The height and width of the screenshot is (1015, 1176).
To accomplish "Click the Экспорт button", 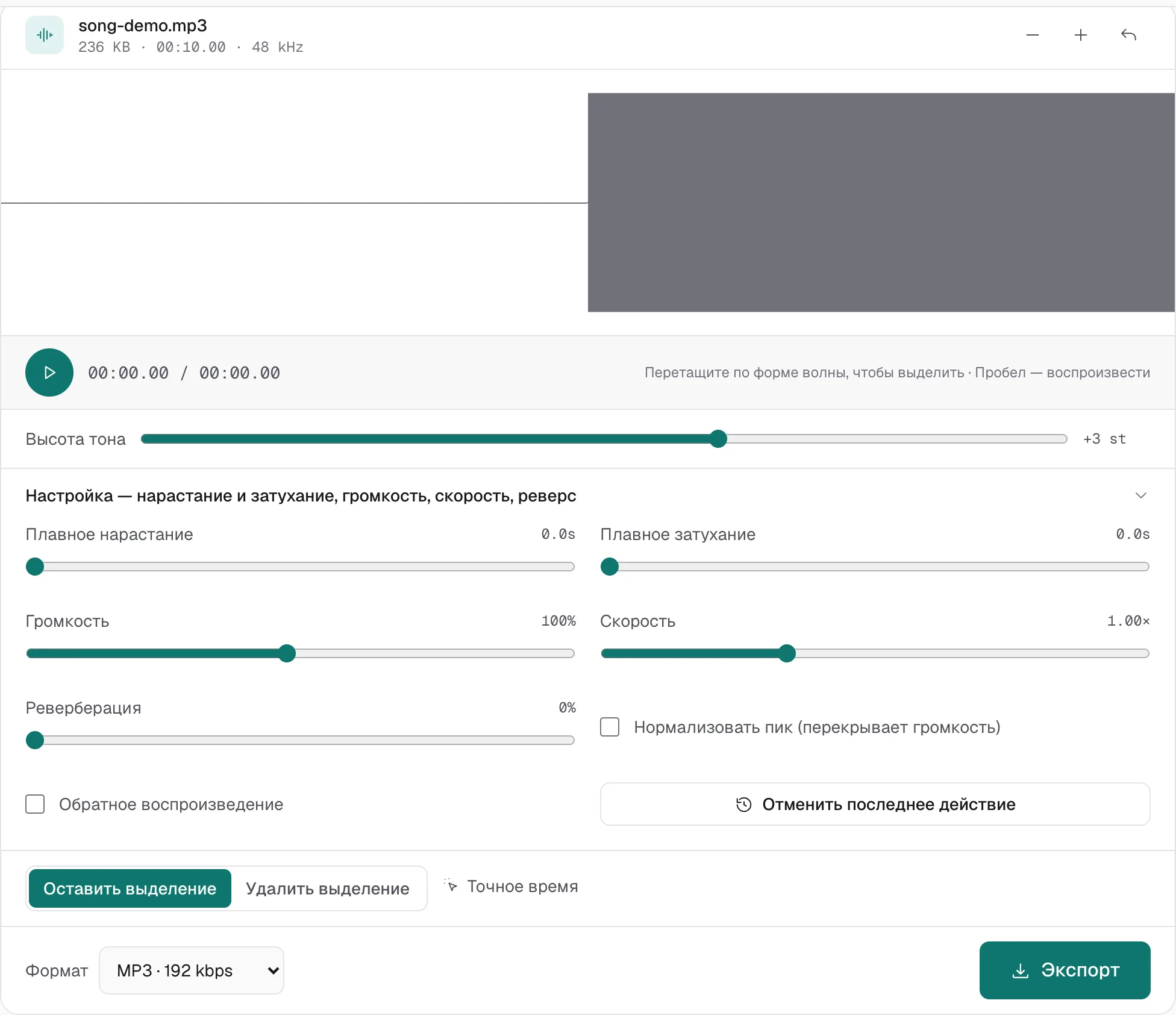I will click(1065, 970).
